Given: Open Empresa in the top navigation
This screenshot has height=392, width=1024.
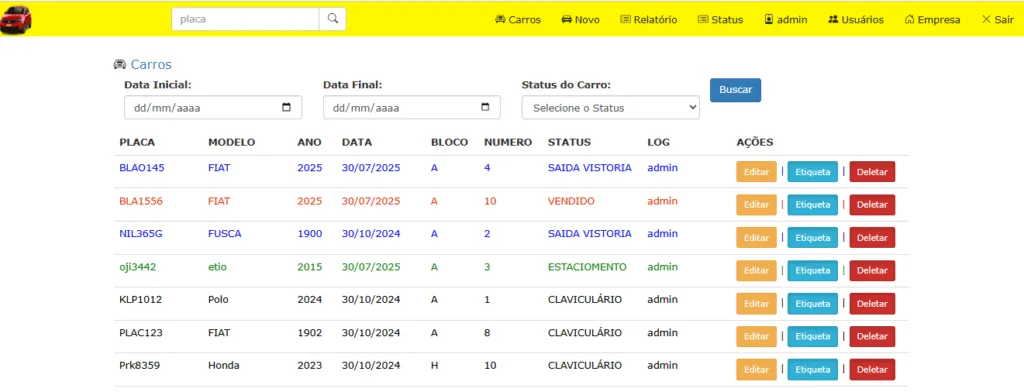Looking at the screenshot, I should (x=933, y=20).
